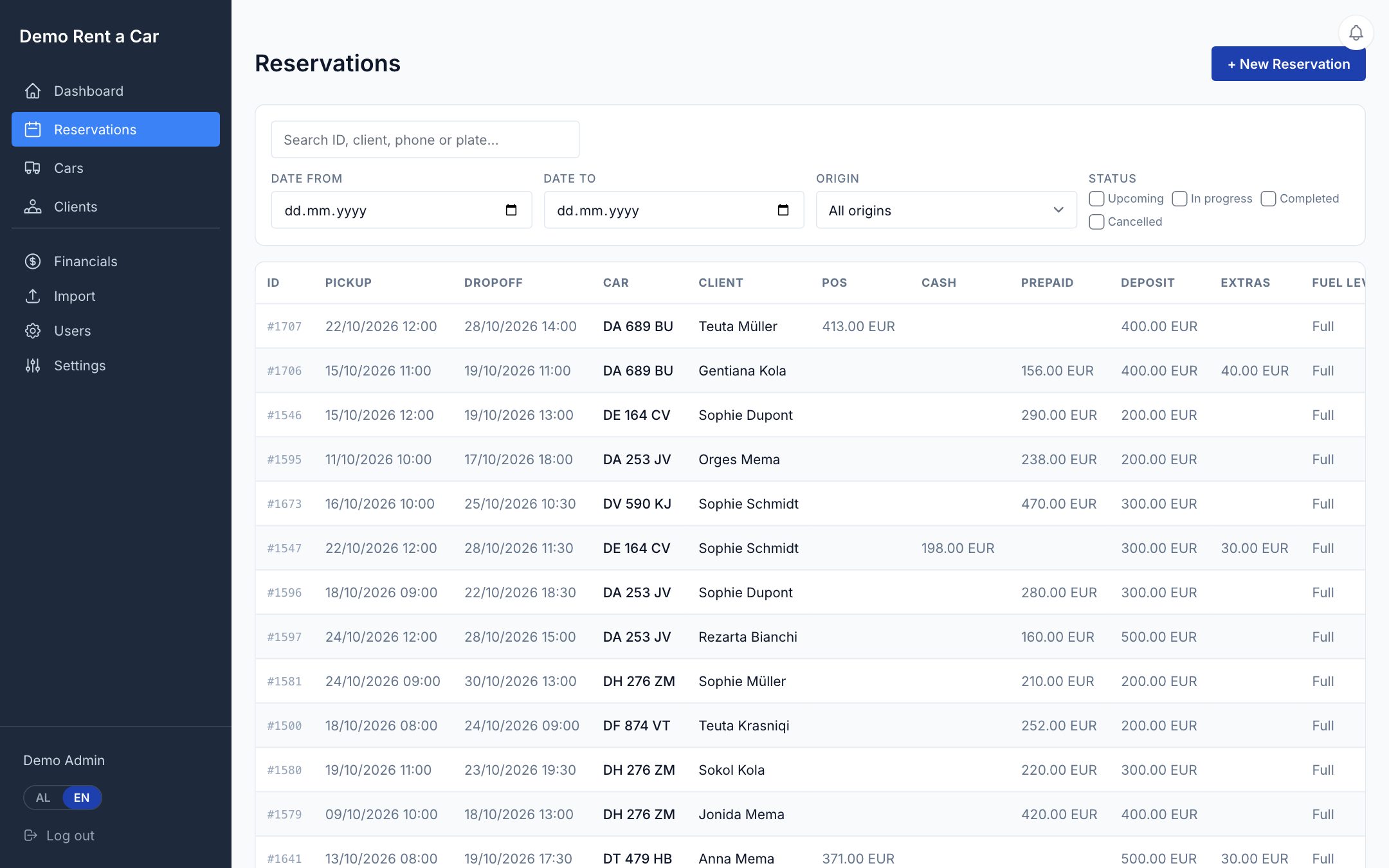
Task: Click the 198.00 EUR cash value
Action: [958, 548]
